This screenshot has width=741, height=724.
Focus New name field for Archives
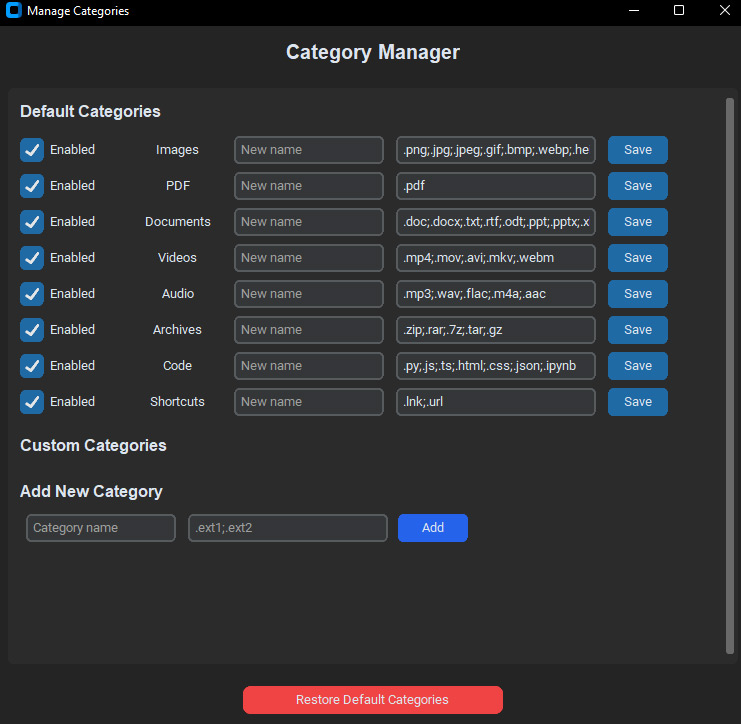[309, 329]
